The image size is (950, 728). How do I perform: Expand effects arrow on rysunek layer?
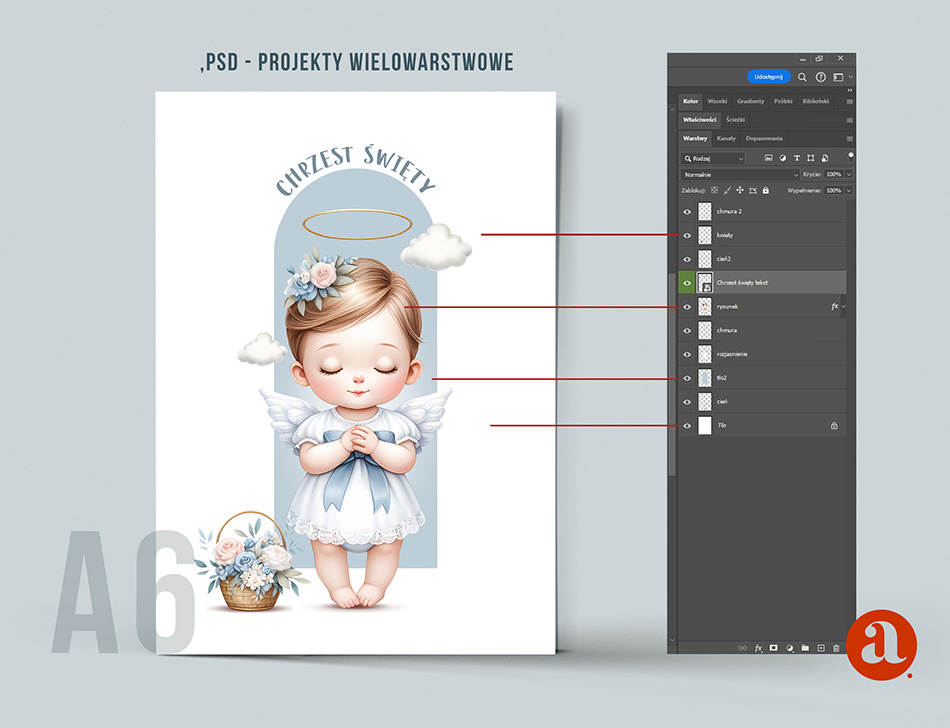[844, 306]
